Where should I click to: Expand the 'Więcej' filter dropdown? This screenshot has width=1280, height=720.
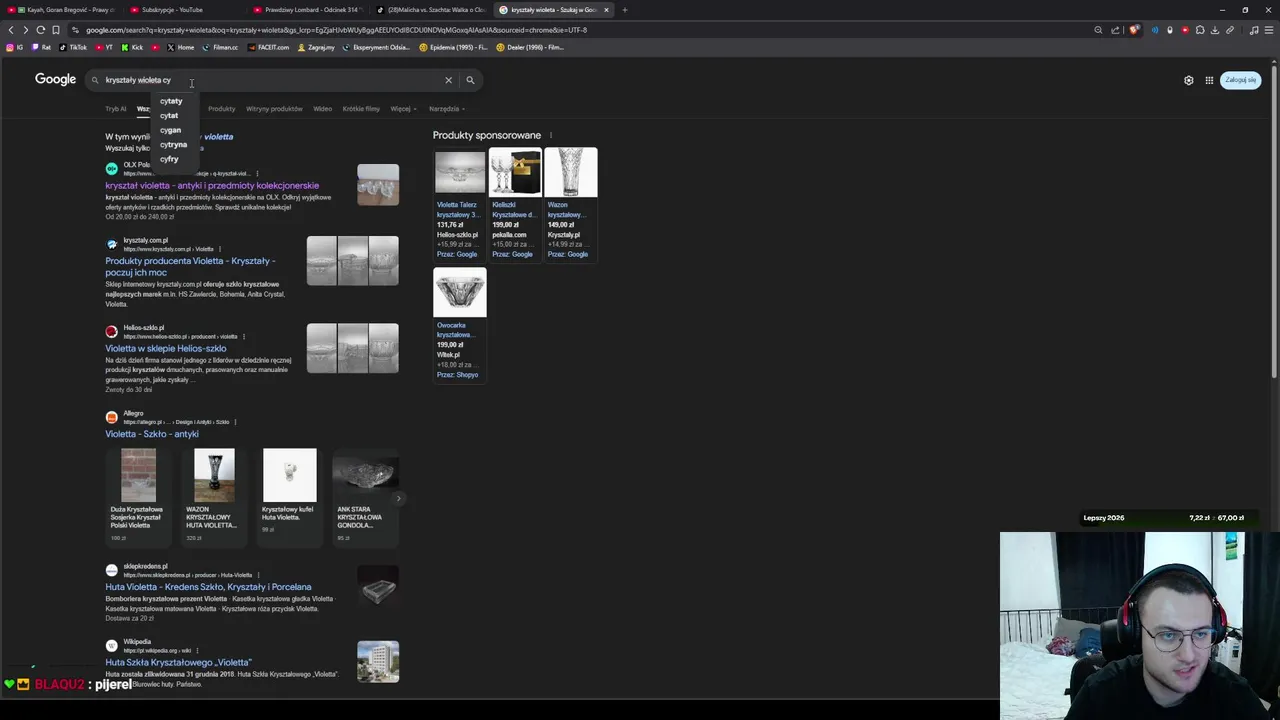[402, 109]
